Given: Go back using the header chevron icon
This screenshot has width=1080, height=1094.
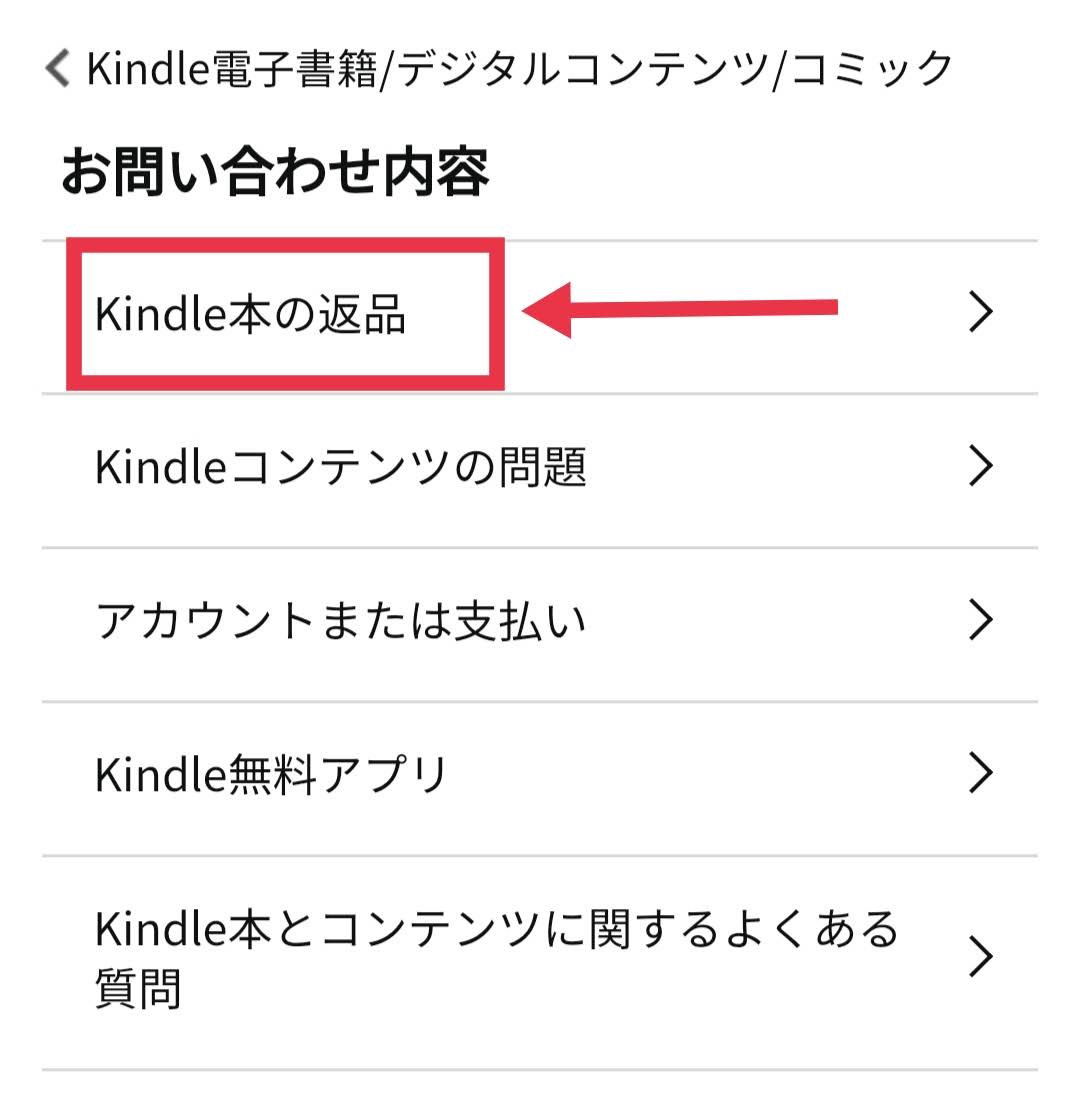Looking at the screenshot, I should coord(57,68).
